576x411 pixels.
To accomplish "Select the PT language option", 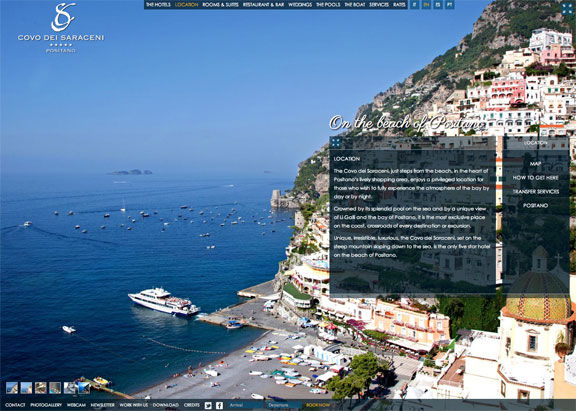I will [450, 5].
